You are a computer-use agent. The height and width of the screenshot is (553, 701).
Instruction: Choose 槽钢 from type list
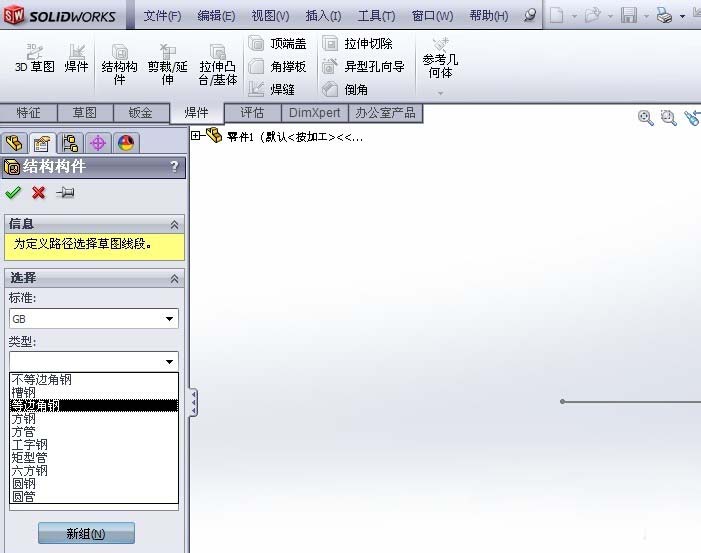pyautogui.click(x=94, y=393)
